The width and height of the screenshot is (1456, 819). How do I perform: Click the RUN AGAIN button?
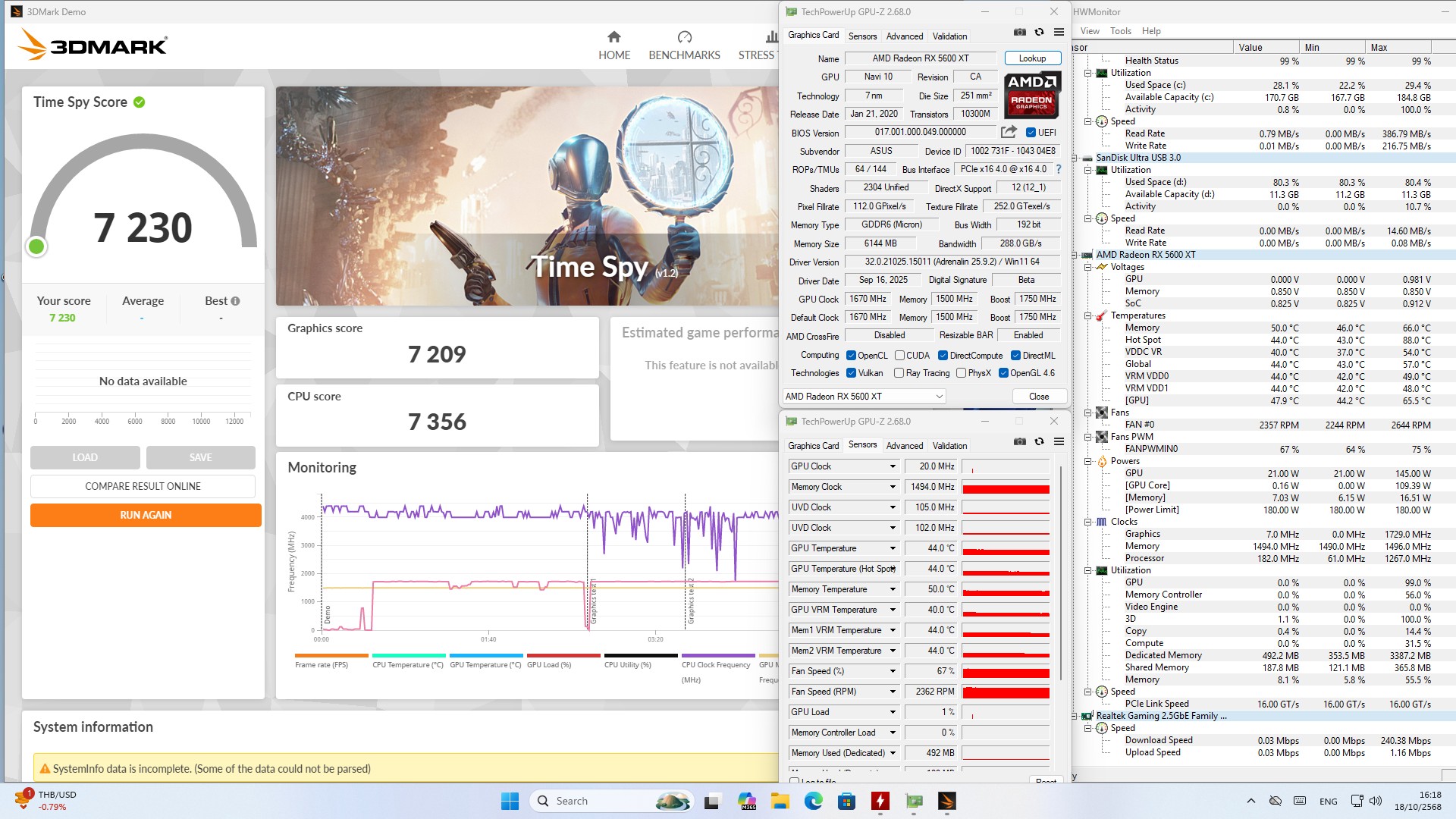pos(146,515)
